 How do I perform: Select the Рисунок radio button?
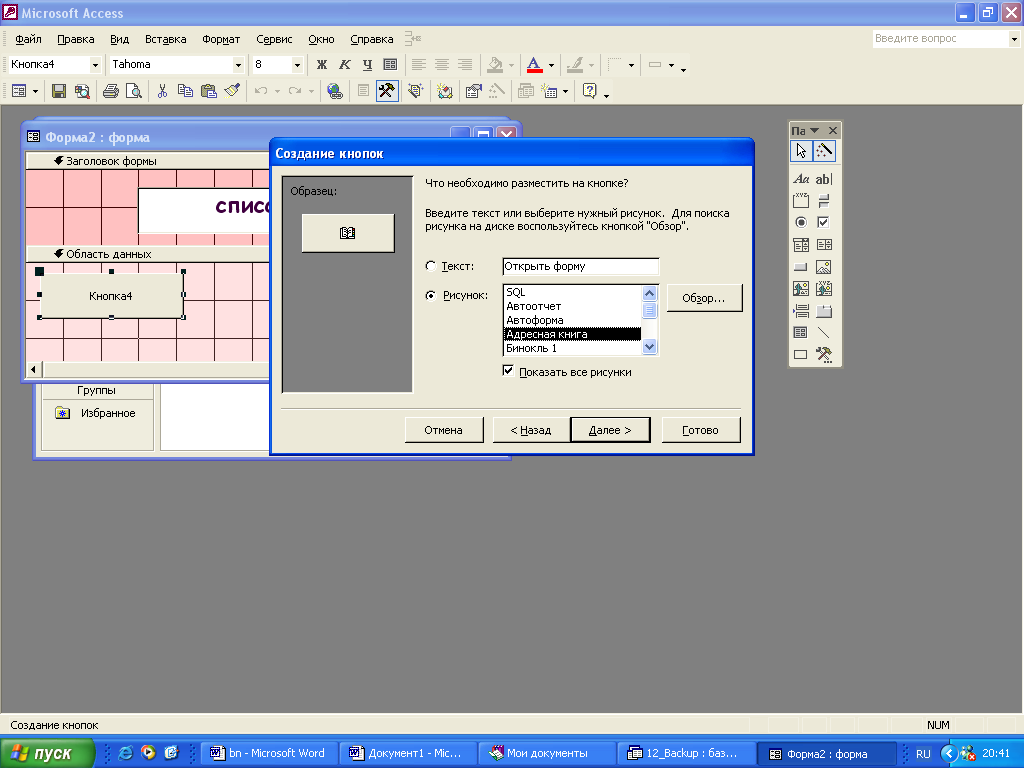pyautogui.click(x=431, y=295)
